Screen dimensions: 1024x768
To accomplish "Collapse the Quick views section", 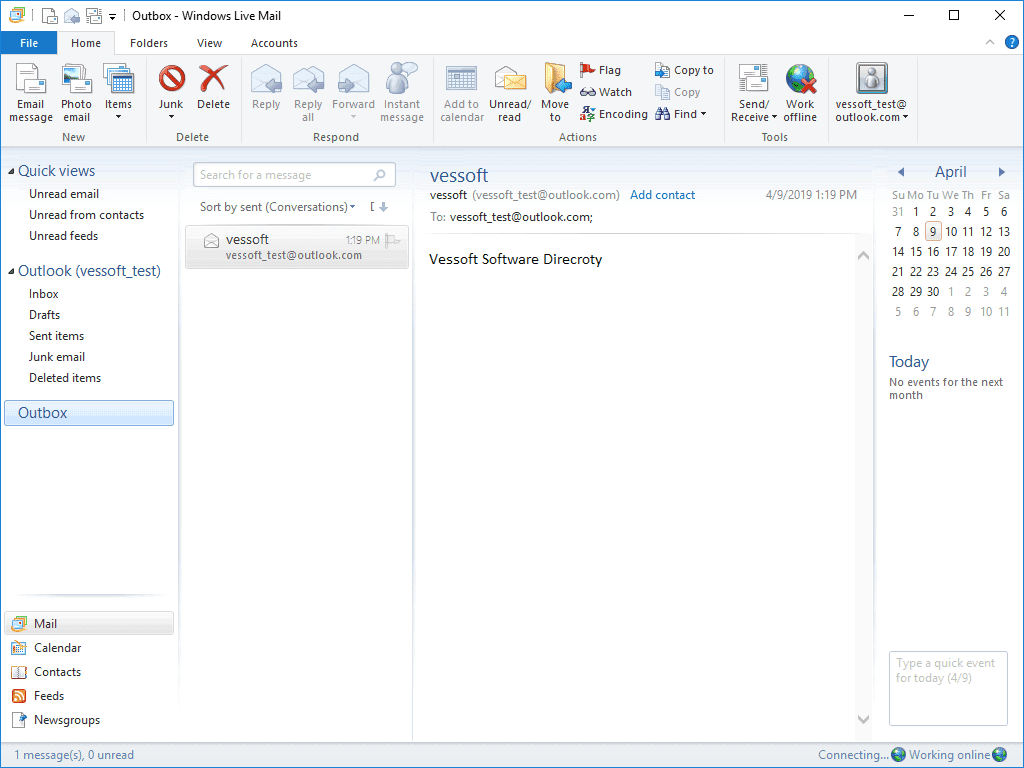I will [x=11, y=172].
